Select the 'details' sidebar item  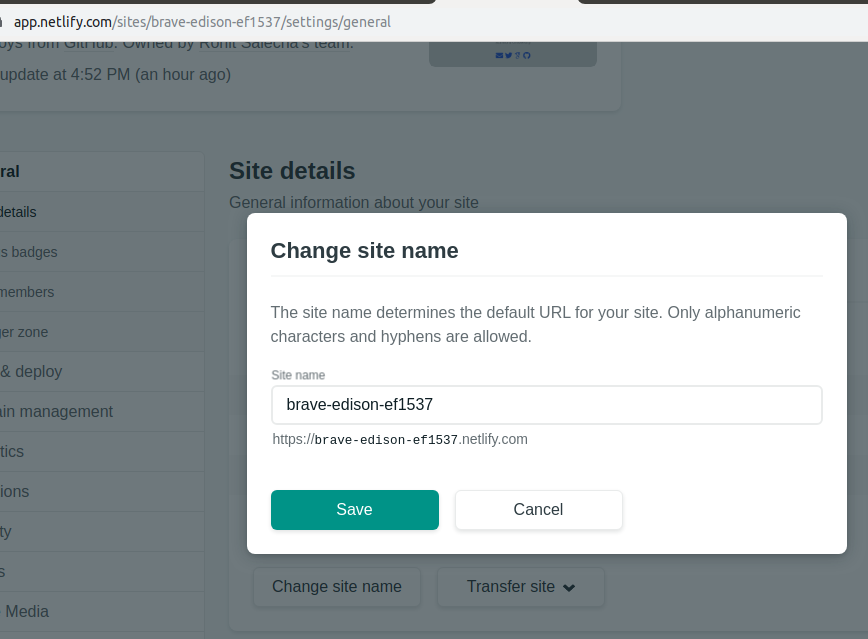[100, 212]
